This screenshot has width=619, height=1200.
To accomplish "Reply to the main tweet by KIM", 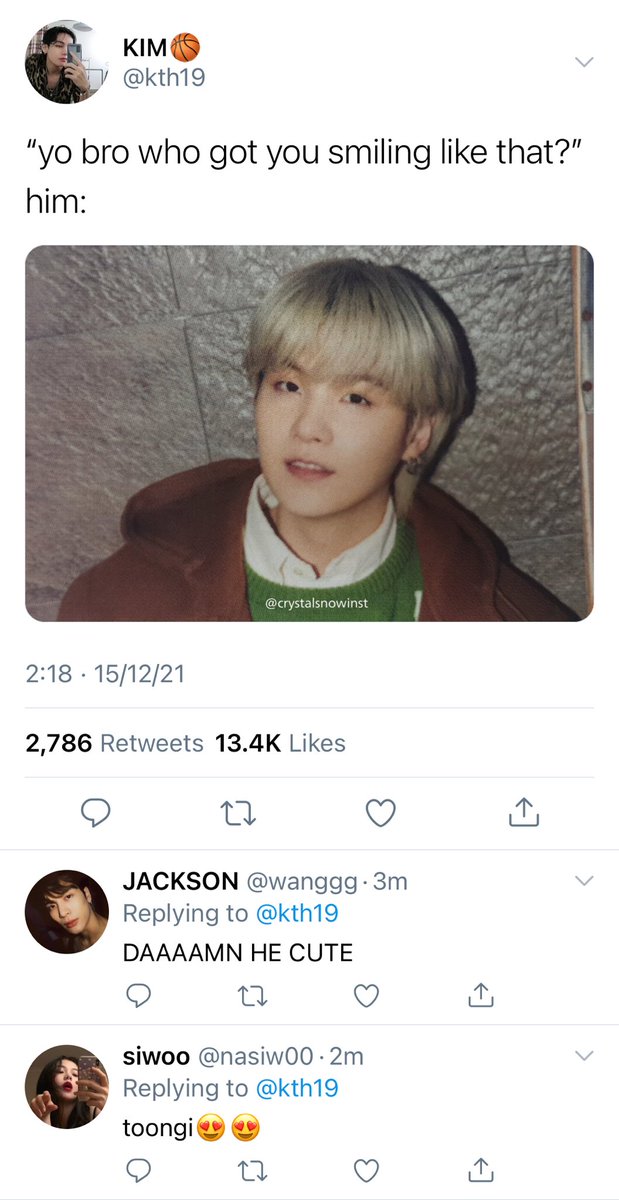I will [x=95, y=815].
